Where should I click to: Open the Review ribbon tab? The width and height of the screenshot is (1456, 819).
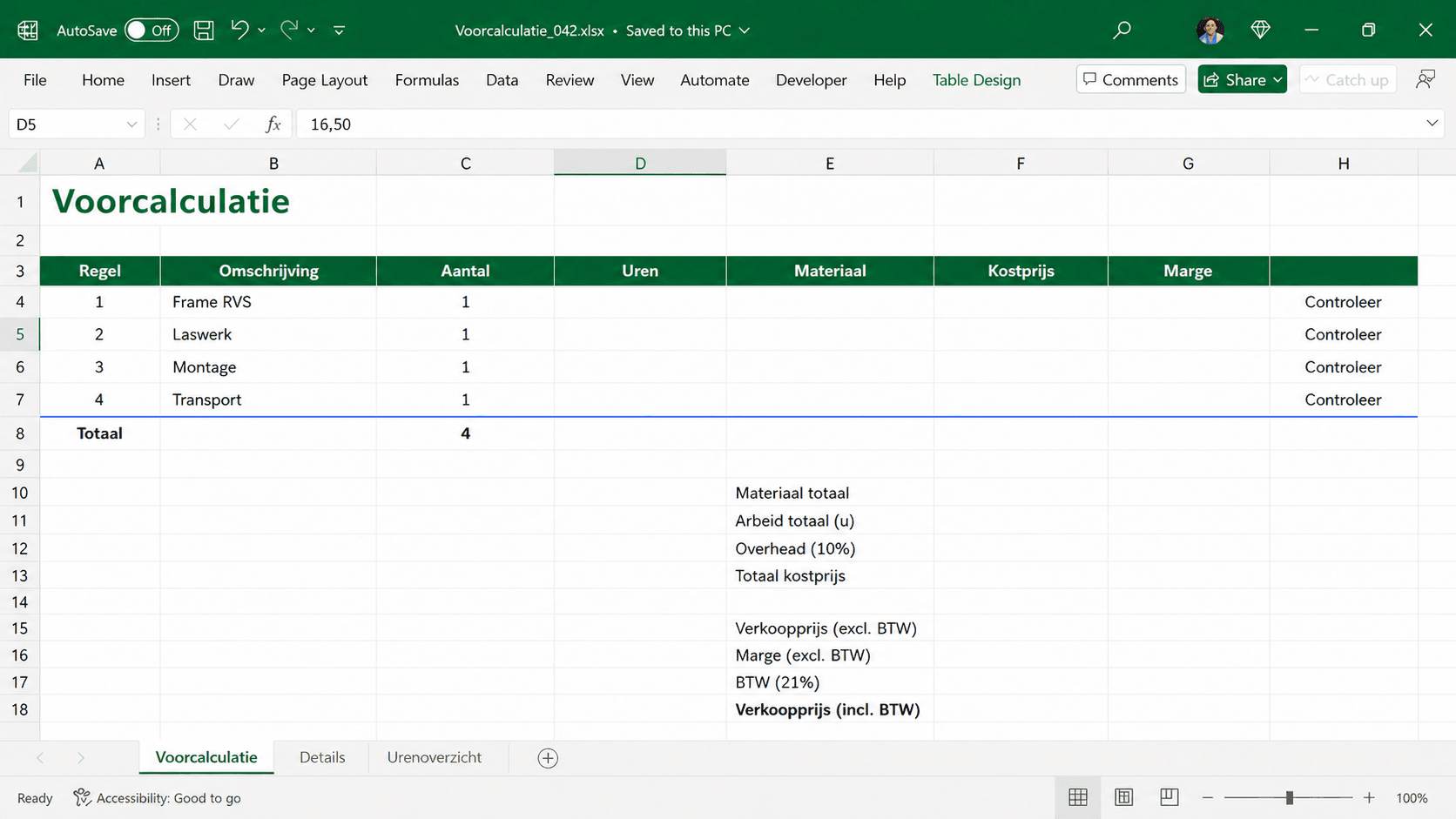570,80
